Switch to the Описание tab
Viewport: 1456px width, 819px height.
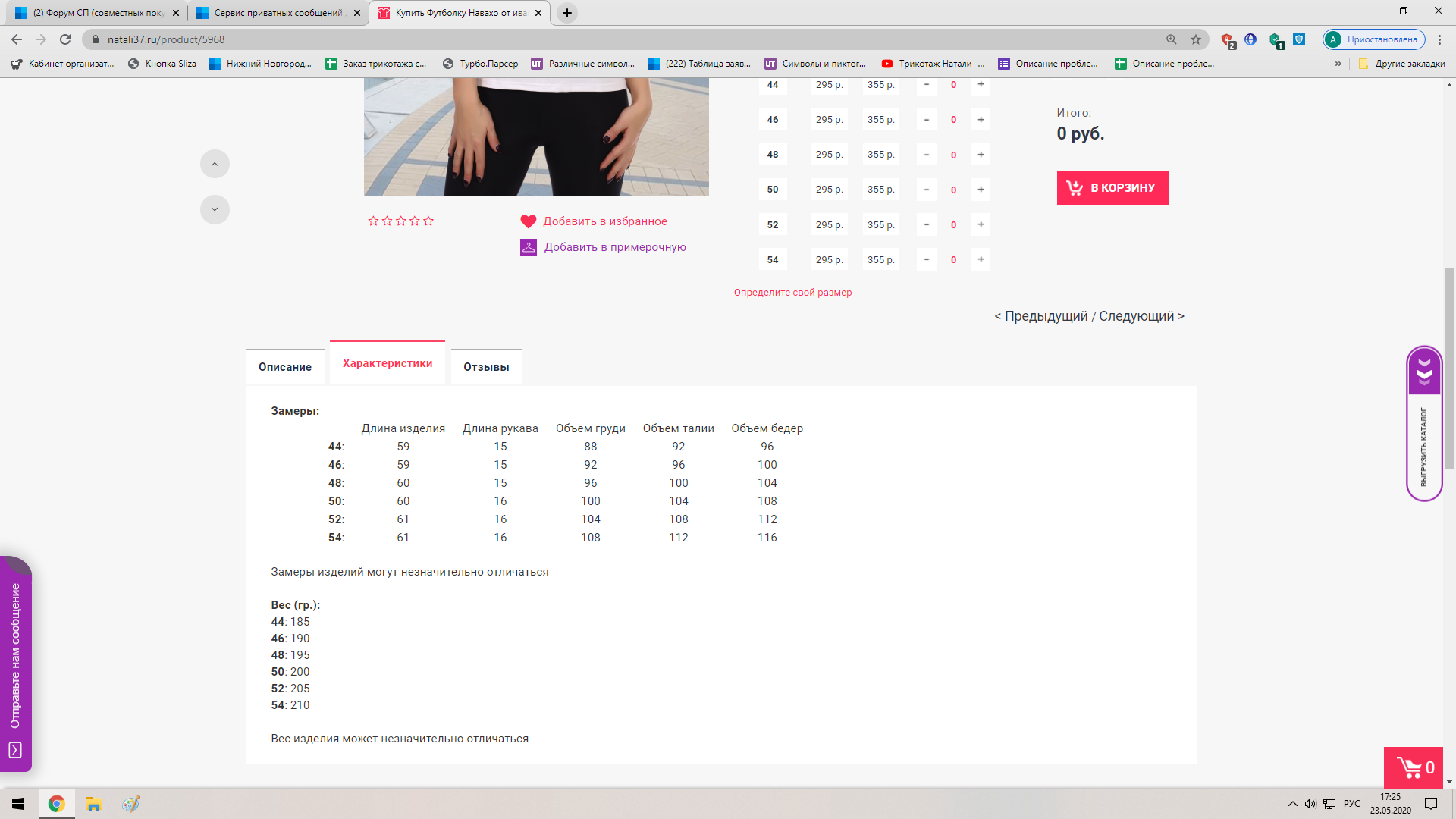[x=285, y=367]
